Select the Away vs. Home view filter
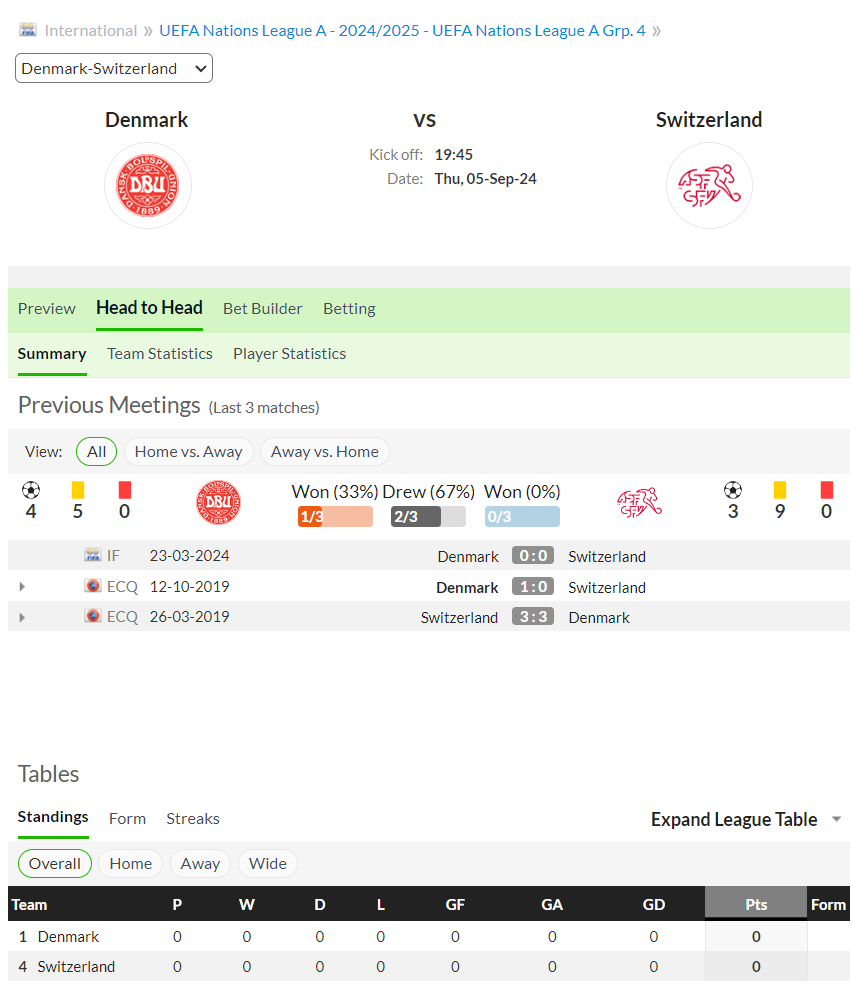The image size is (852, 997). point(324,451)
